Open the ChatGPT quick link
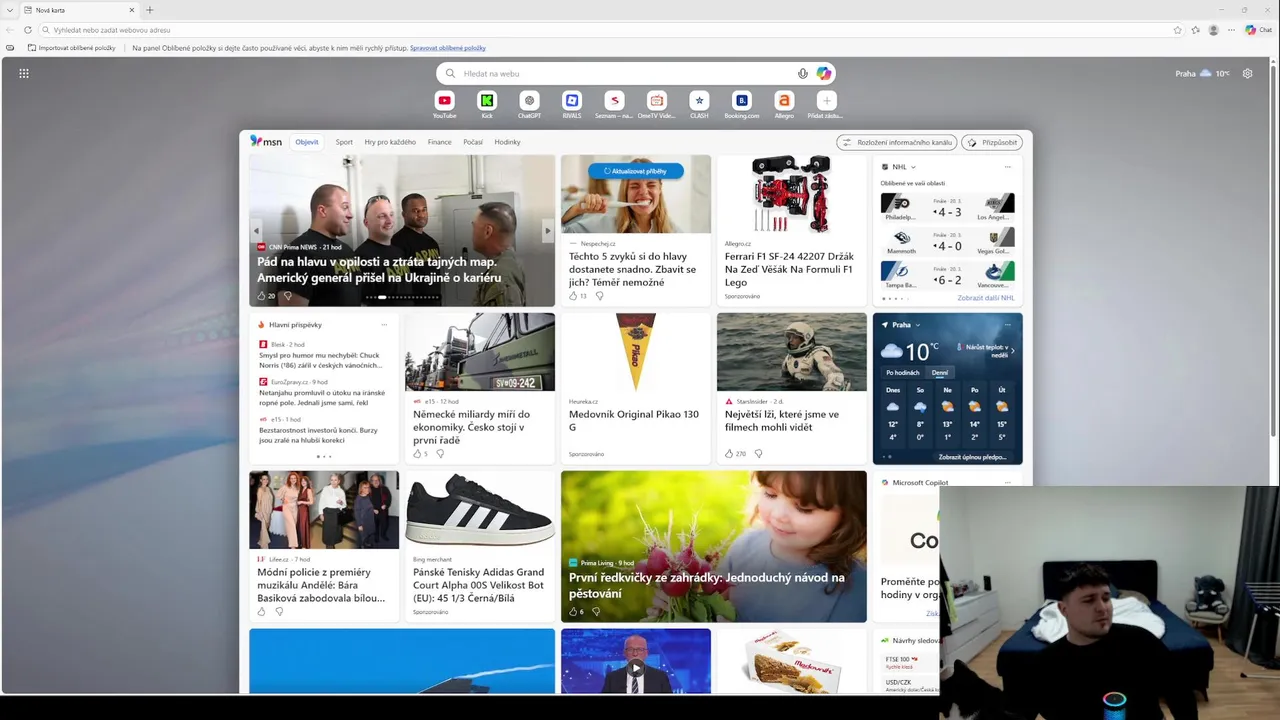This screenshot has height=720, width=1280. coord(530,100)
